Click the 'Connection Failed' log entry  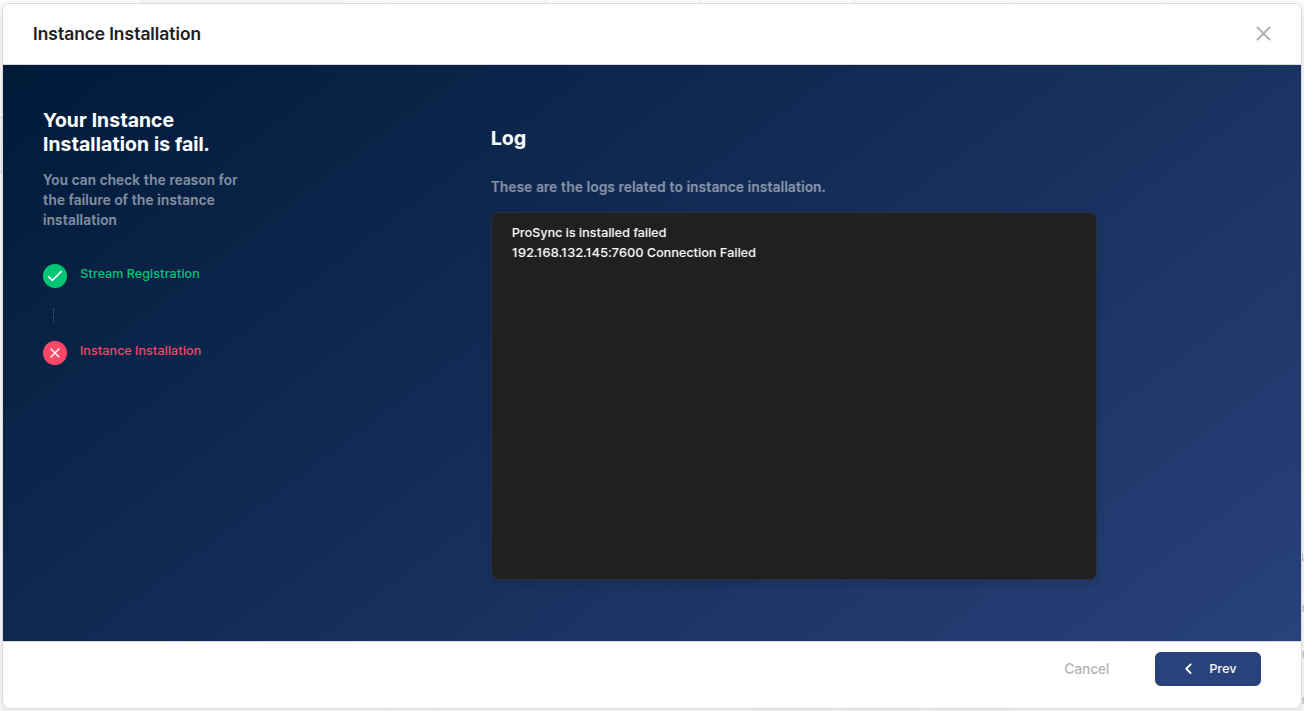click(701, 253)
